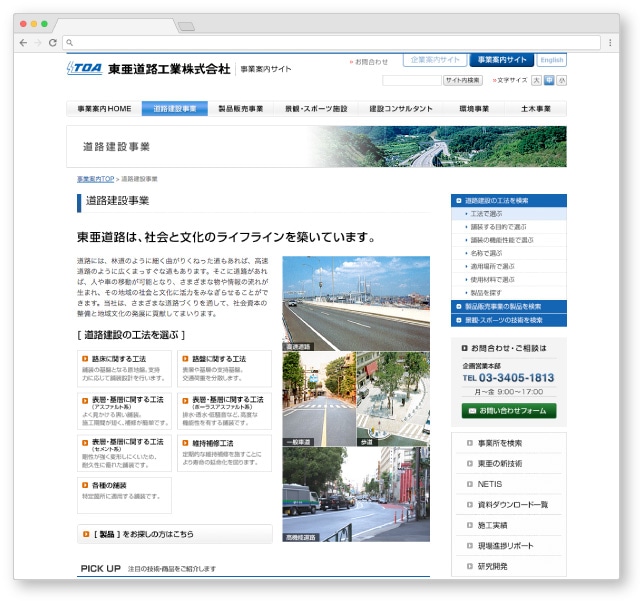Click the 事業案内TOP breadcrumb link
640x601 pixels.
(96, 179)
